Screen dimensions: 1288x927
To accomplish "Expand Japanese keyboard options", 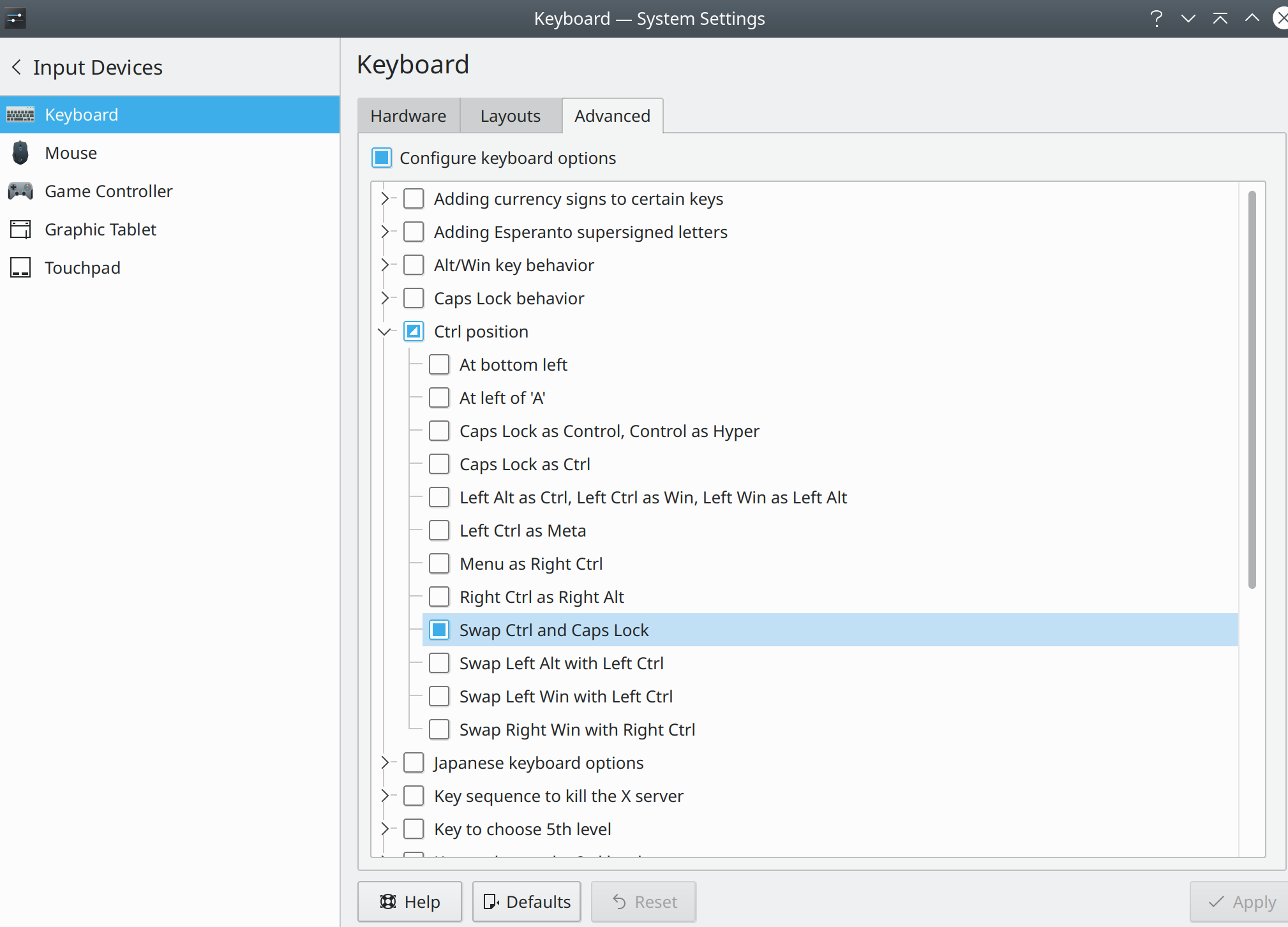I will 385,762.
